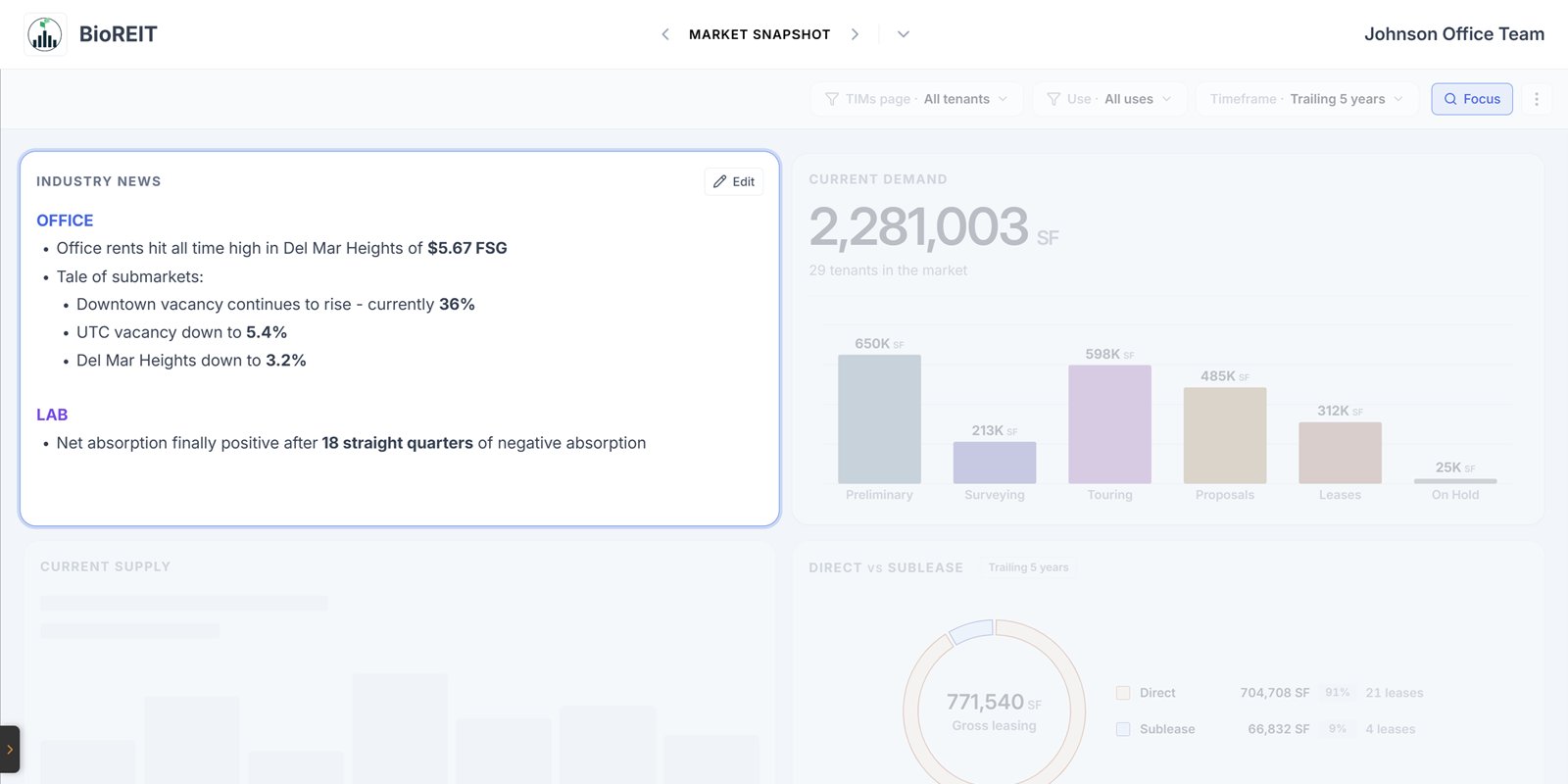Click the funnel icon on Use filter
Viewport: 1568px width, 784px height.
click(x=1053, y=99)
